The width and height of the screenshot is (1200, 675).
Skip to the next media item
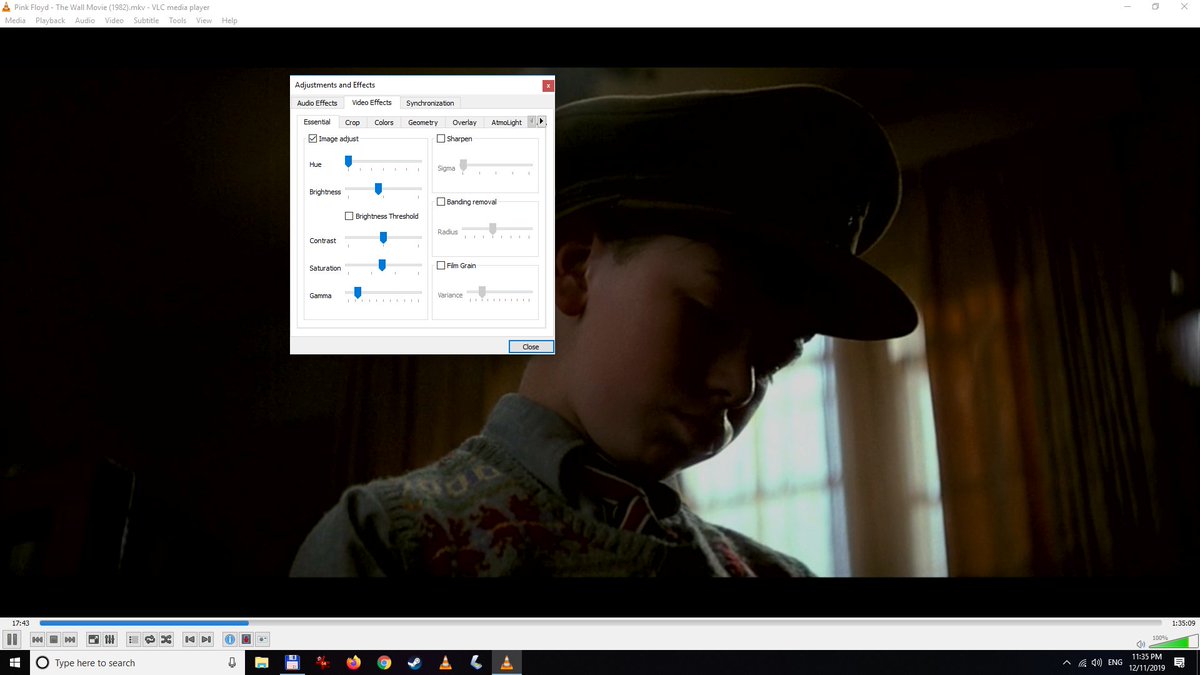pyautogui.click(x=70, y=639)
